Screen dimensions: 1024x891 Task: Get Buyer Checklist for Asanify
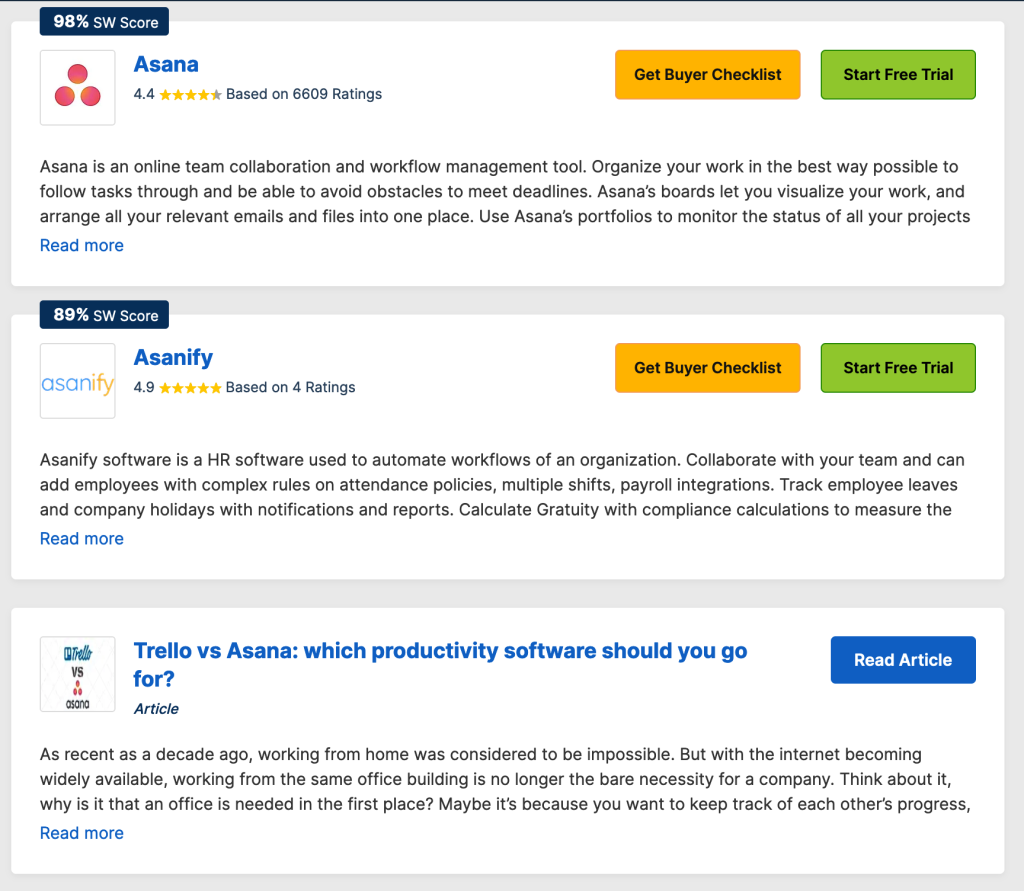707,368
